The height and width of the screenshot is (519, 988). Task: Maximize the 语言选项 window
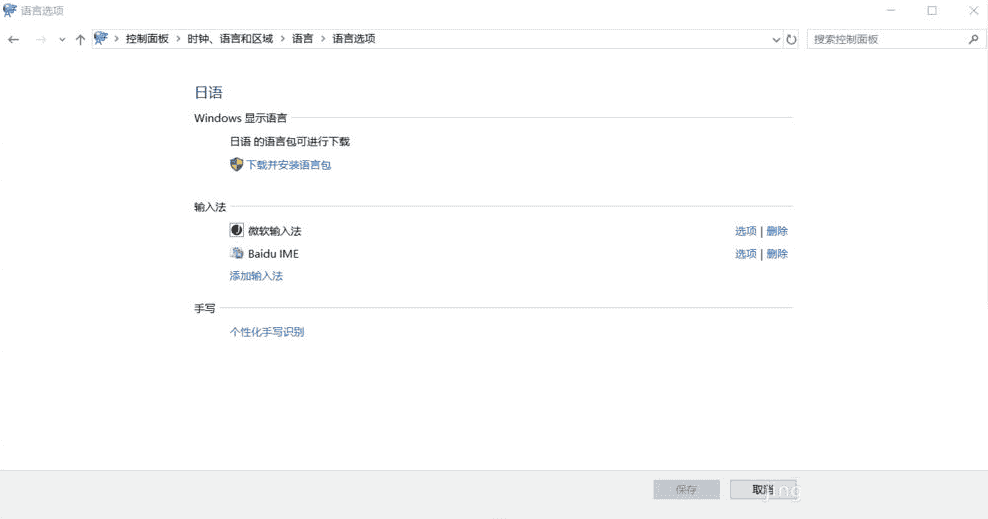click(932, 11)
